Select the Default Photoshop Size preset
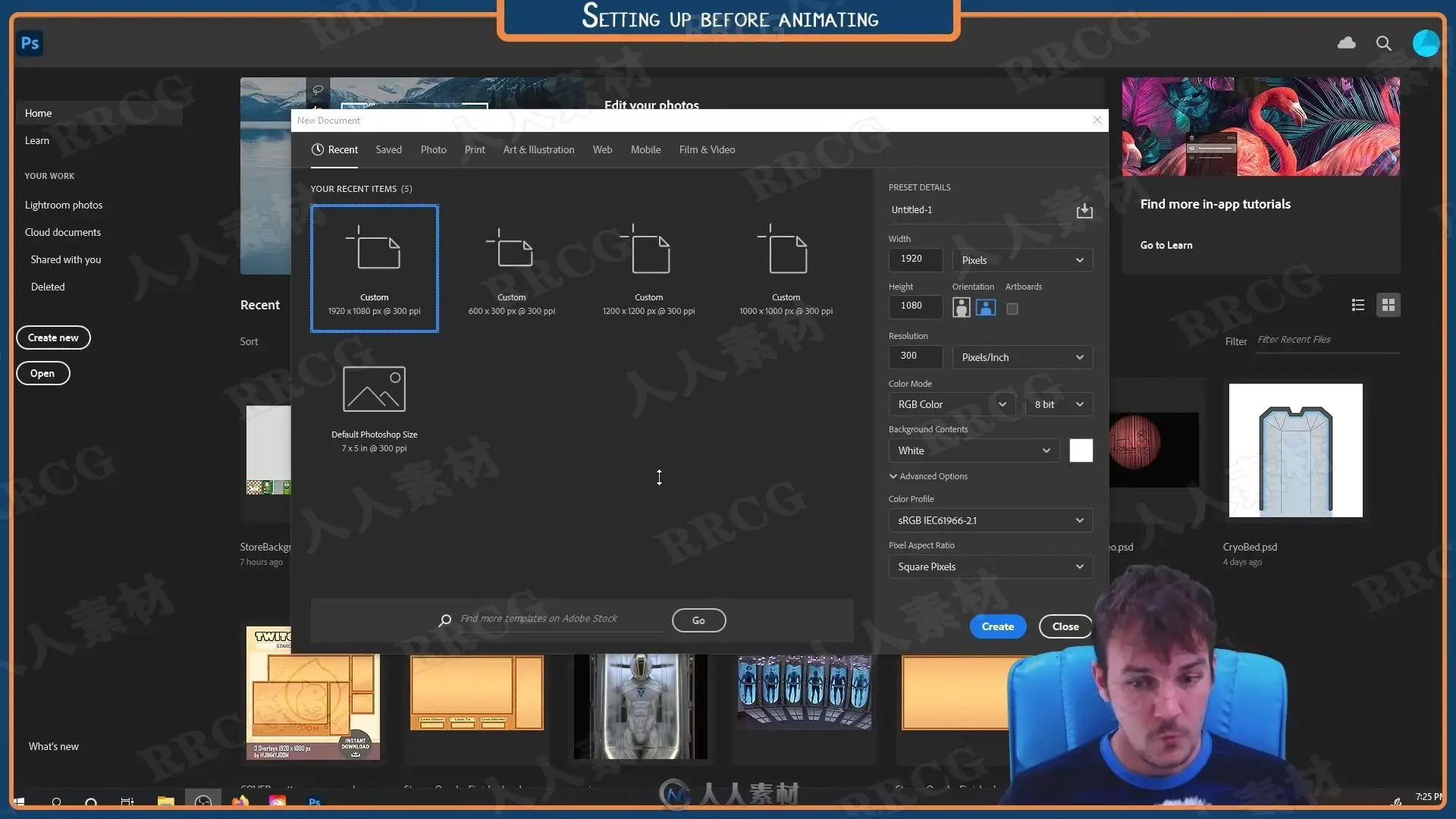 375,408
